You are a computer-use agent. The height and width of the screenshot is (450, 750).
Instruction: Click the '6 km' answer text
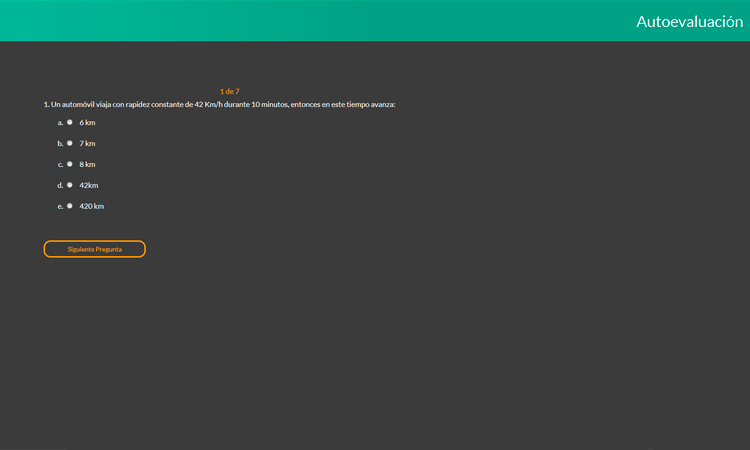point(87,123)
